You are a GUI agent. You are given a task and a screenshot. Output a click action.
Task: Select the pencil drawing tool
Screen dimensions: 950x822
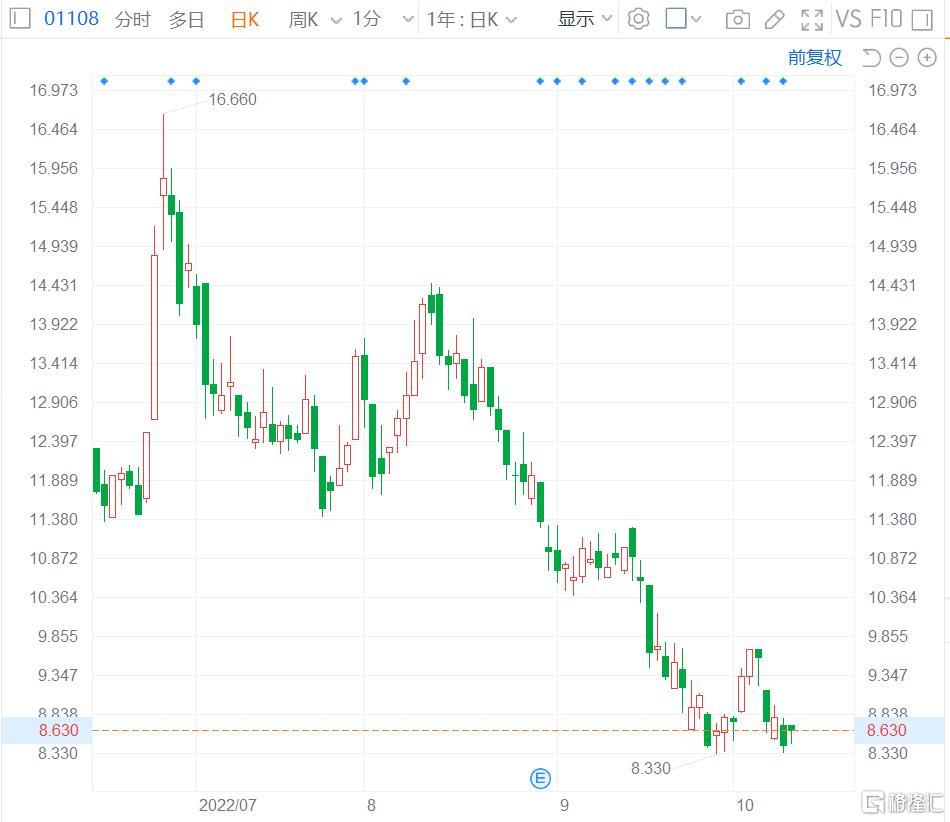click(x=774, y=19)
